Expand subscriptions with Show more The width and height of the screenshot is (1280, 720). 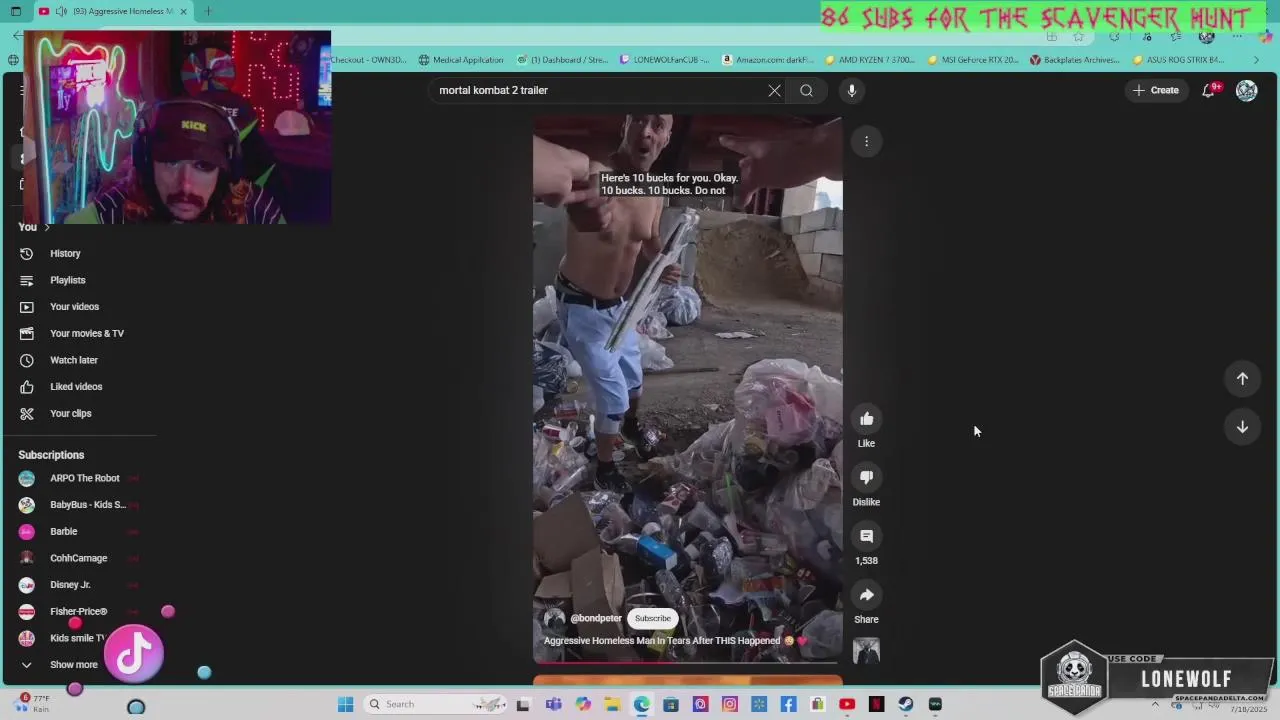click(x=73, y=665)
